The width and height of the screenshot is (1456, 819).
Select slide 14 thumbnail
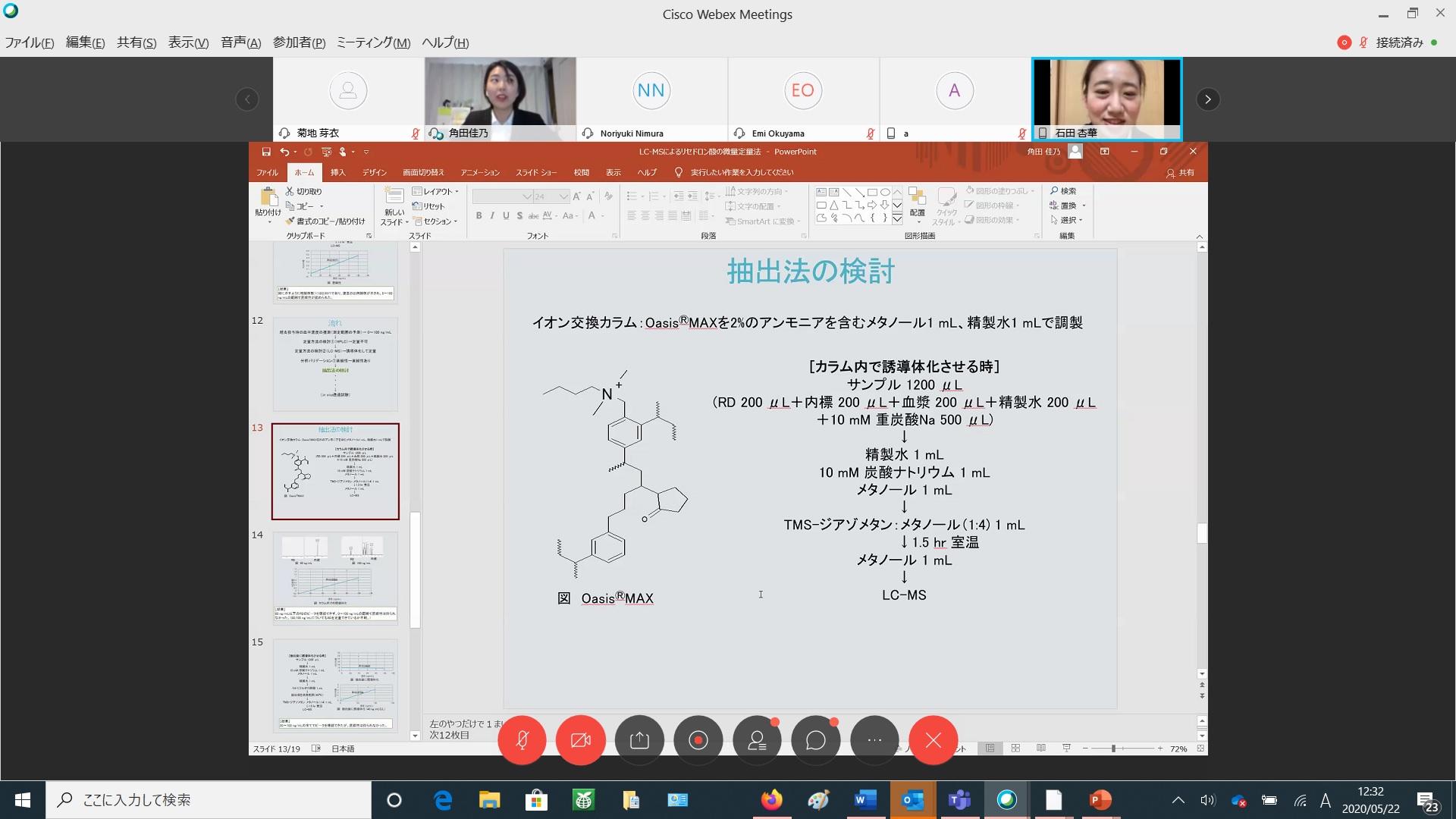click(x=335, y=578)
